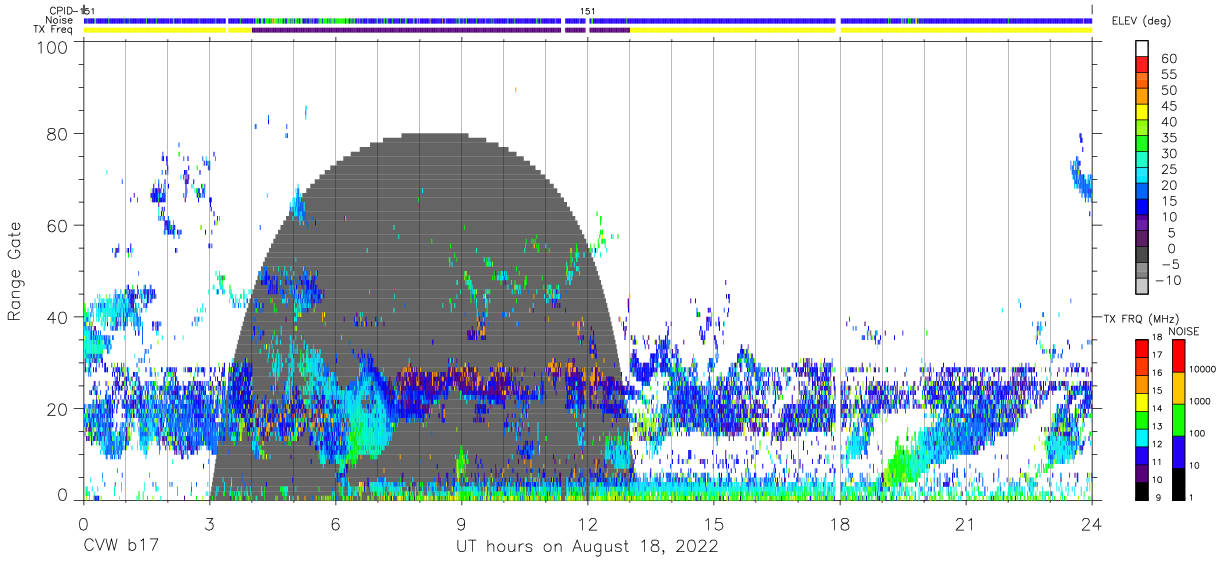1228x567 pixels.
Task: Click the red top segment of the TX FRQ colorbar
Action: [x=1141, y=349]
